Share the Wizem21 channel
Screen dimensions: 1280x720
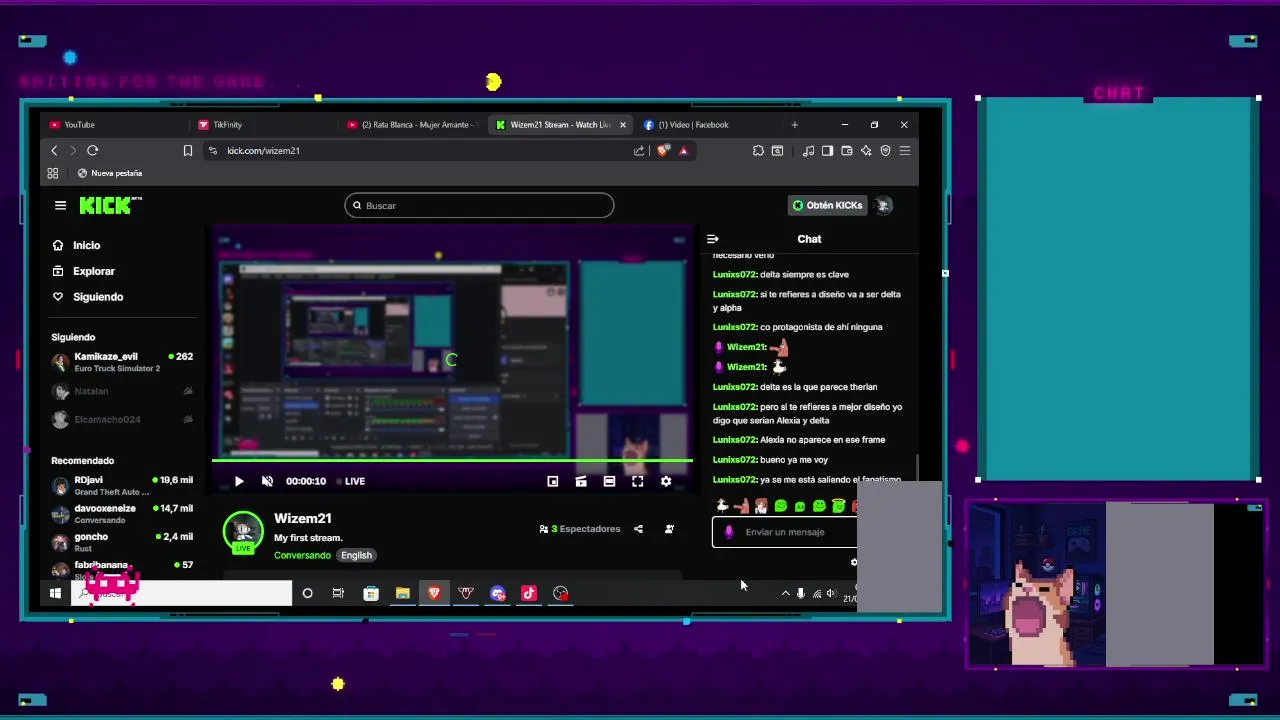(638, 529)
